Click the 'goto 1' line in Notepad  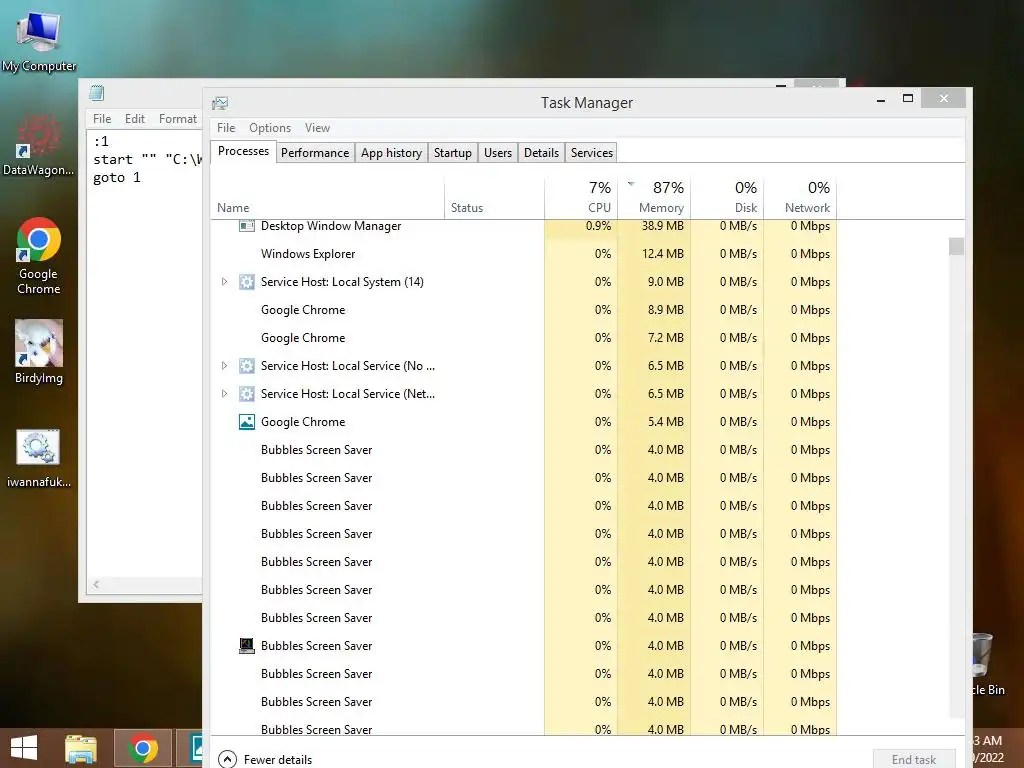pos(117,178)
